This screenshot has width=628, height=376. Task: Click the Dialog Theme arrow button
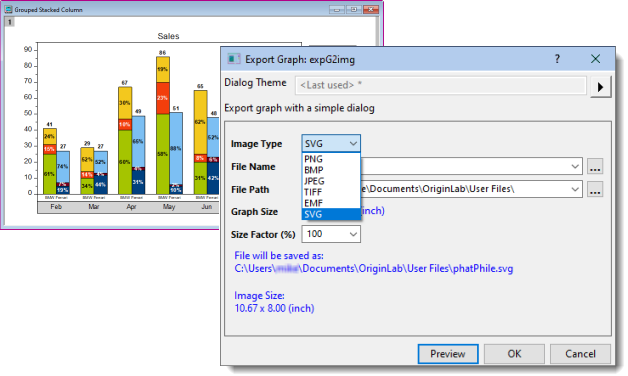pyautogui.click(x=600, y=86)
